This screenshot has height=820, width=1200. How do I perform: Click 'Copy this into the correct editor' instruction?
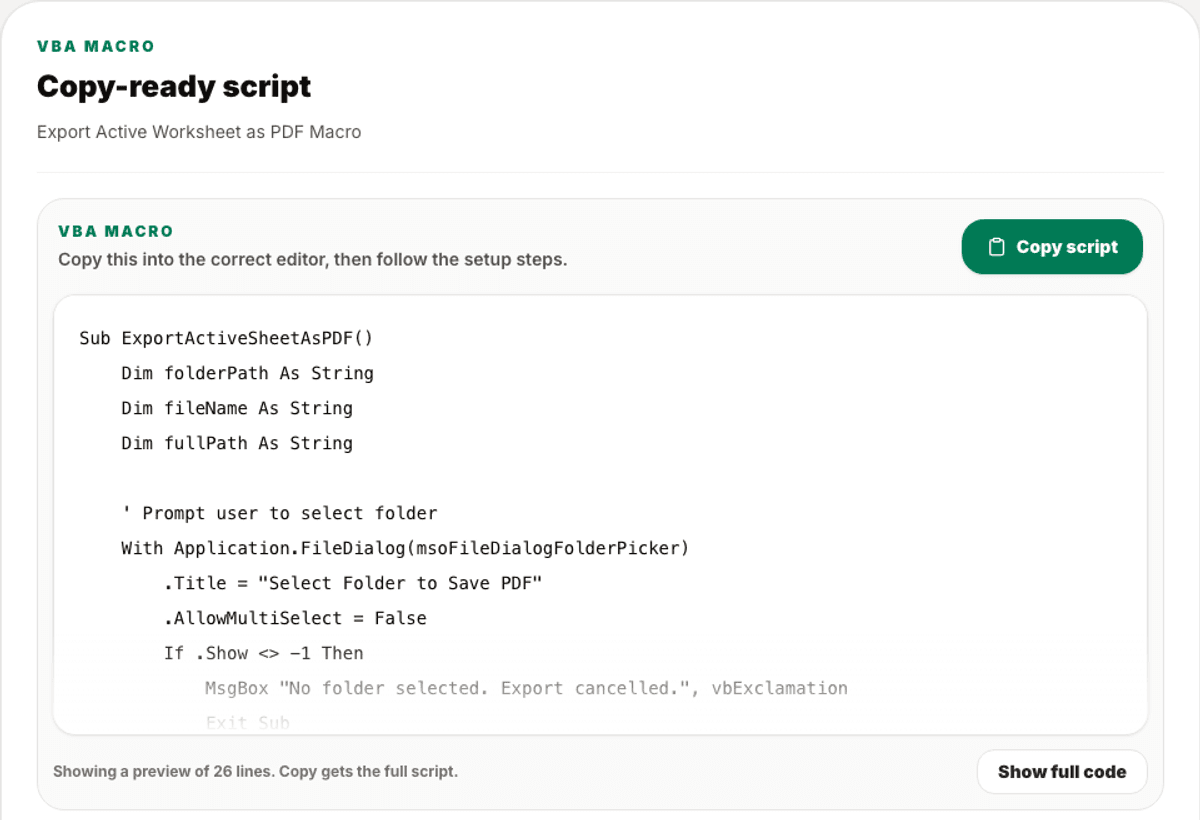[312, 260]
